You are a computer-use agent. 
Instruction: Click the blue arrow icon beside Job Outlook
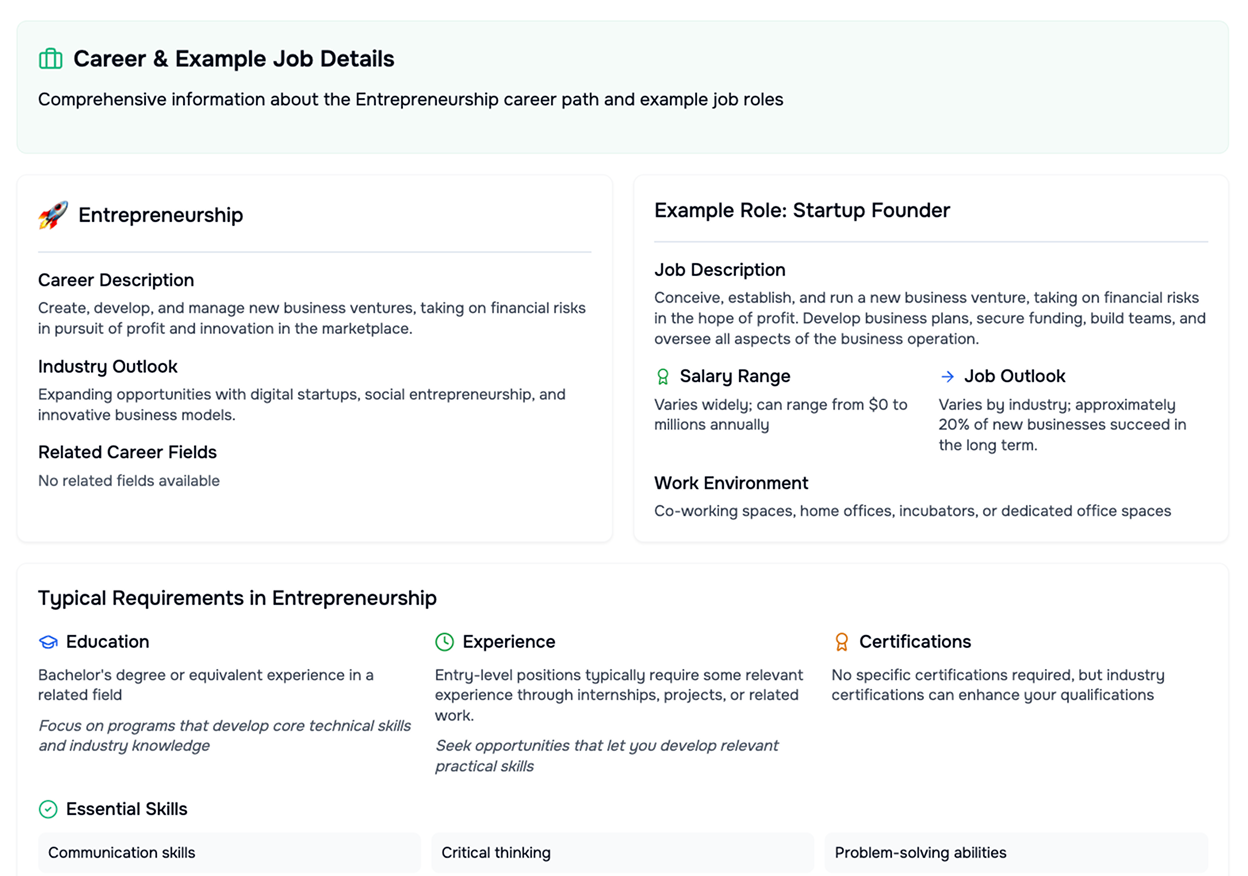coord(947,377)
